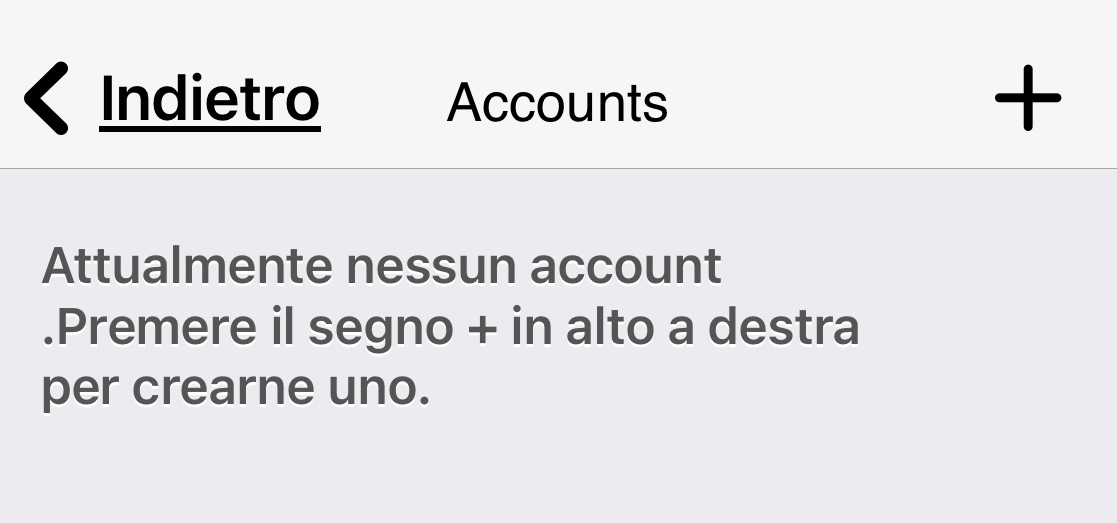1117x523 pixels.
Task: Click the 'Attualmente nessun account' message line
Action: click(x=381, y=266)
